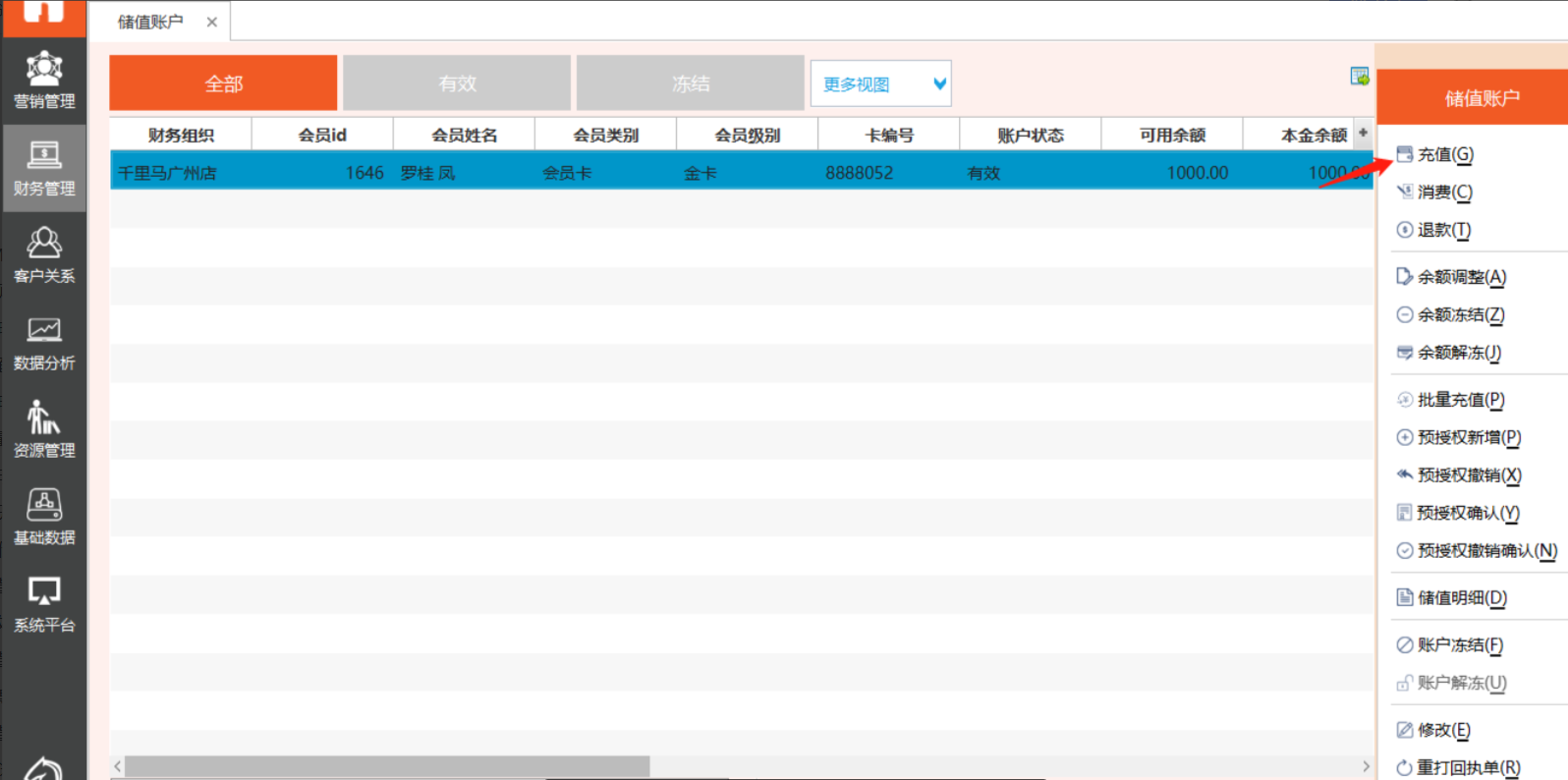Viewport: 1568px width, 780px height.
Task: Open 余额调整(A) action
Action: [1461, 277]
